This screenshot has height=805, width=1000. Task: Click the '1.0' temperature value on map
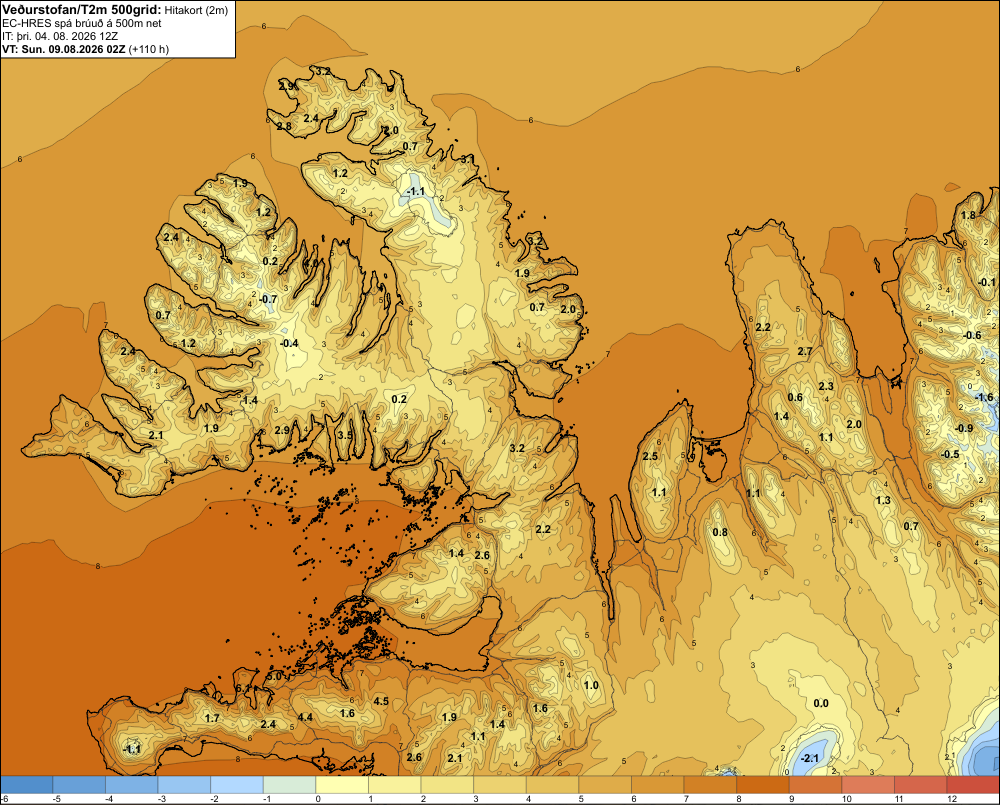(591, 685)
